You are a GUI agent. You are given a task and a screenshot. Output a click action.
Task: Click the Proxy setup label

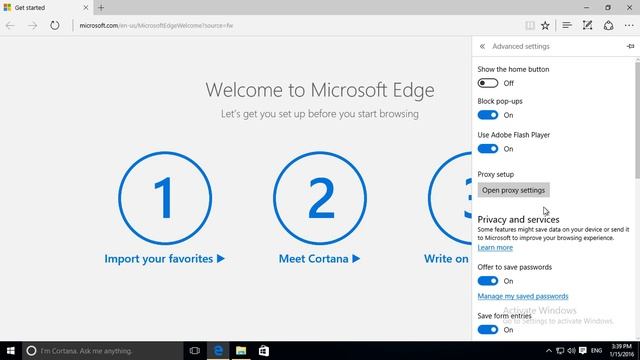point(496,174)
